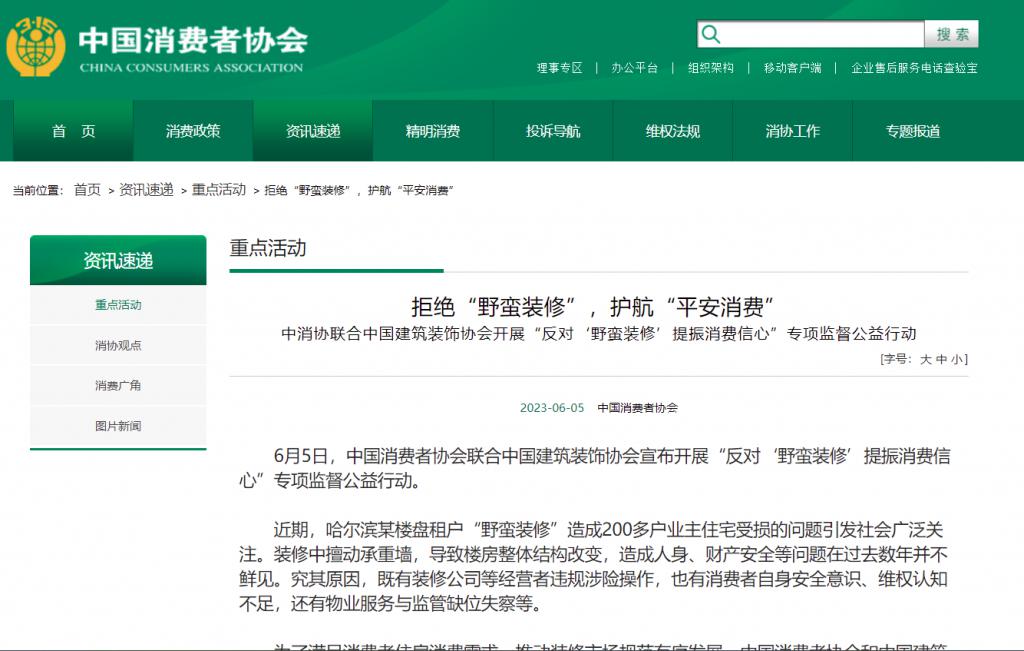Open the 维权法规 navigation tab
The width and height of the screenshot is (1024, 651).
pos(673,131)
